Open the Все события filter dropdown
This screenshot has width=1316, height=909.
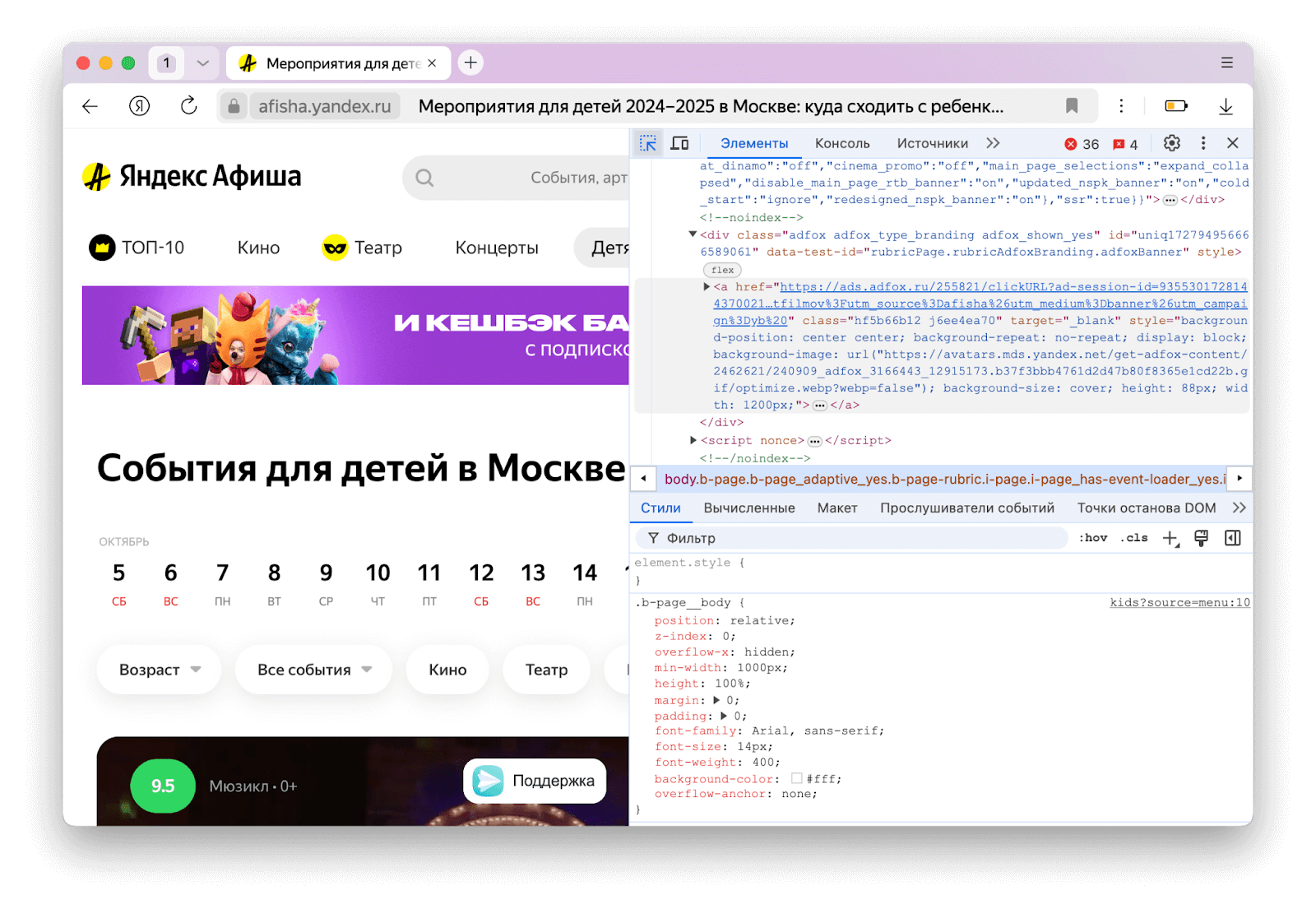point(313,670)
